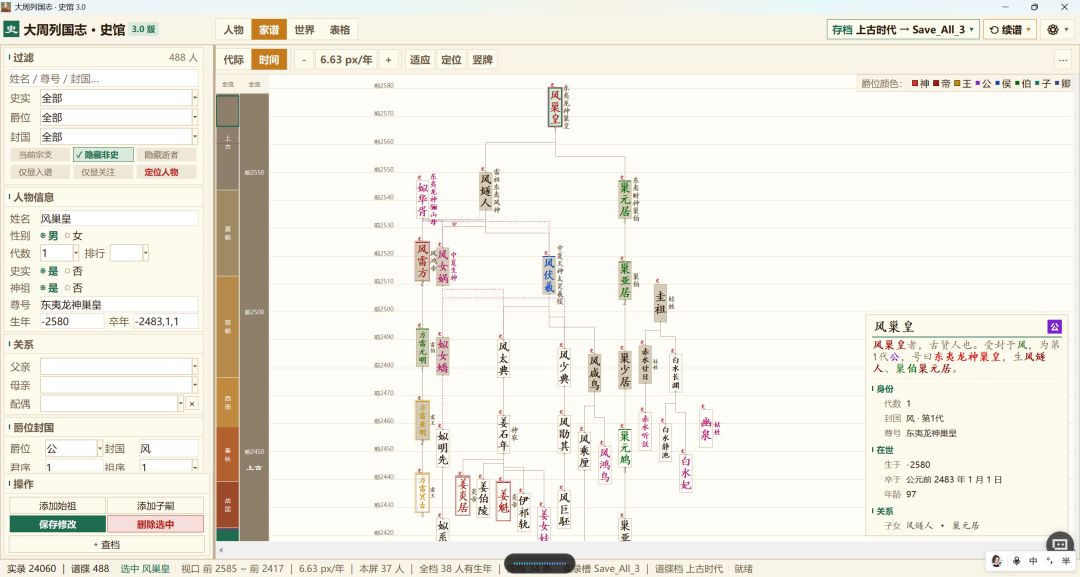1080x577 pixels.
Task: Zoom in timeline with plus button
Action: (x=388, y=60)
